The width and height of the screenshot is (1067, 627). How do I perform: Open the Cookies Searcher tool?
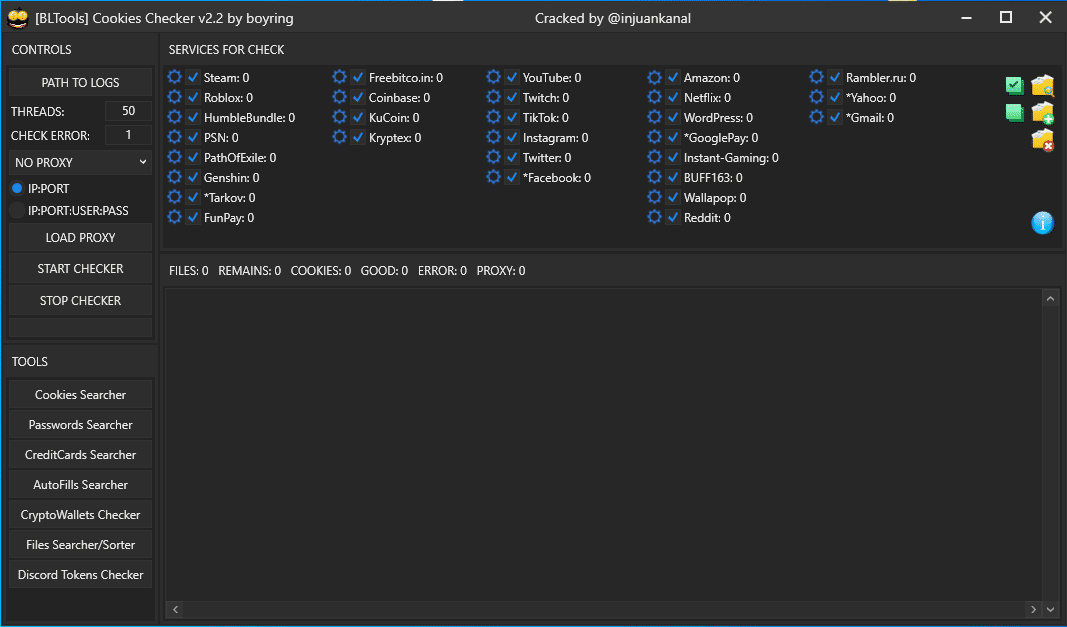tap(80, 394)
